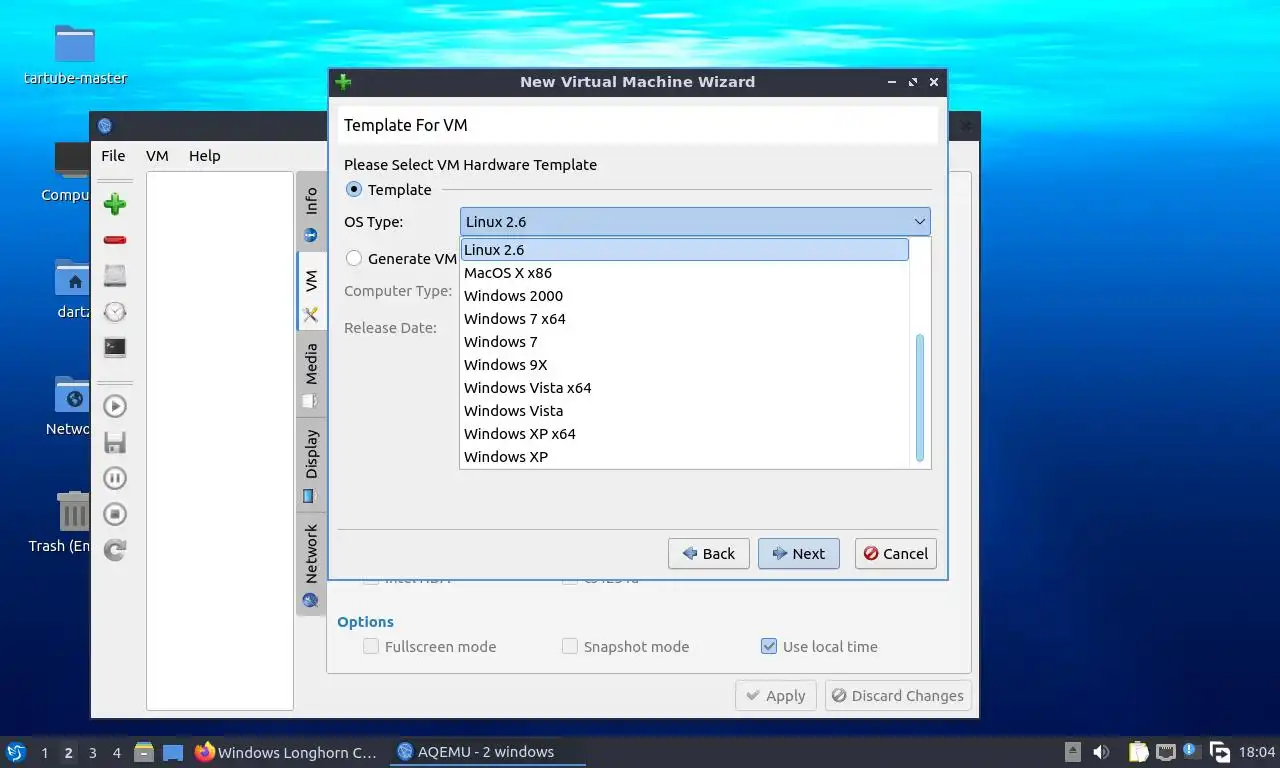Image resolution: width=1280 pixels, height=768 pixels.
Task: Open the Network folder on desktop
Action: click(x=73, y=394)
